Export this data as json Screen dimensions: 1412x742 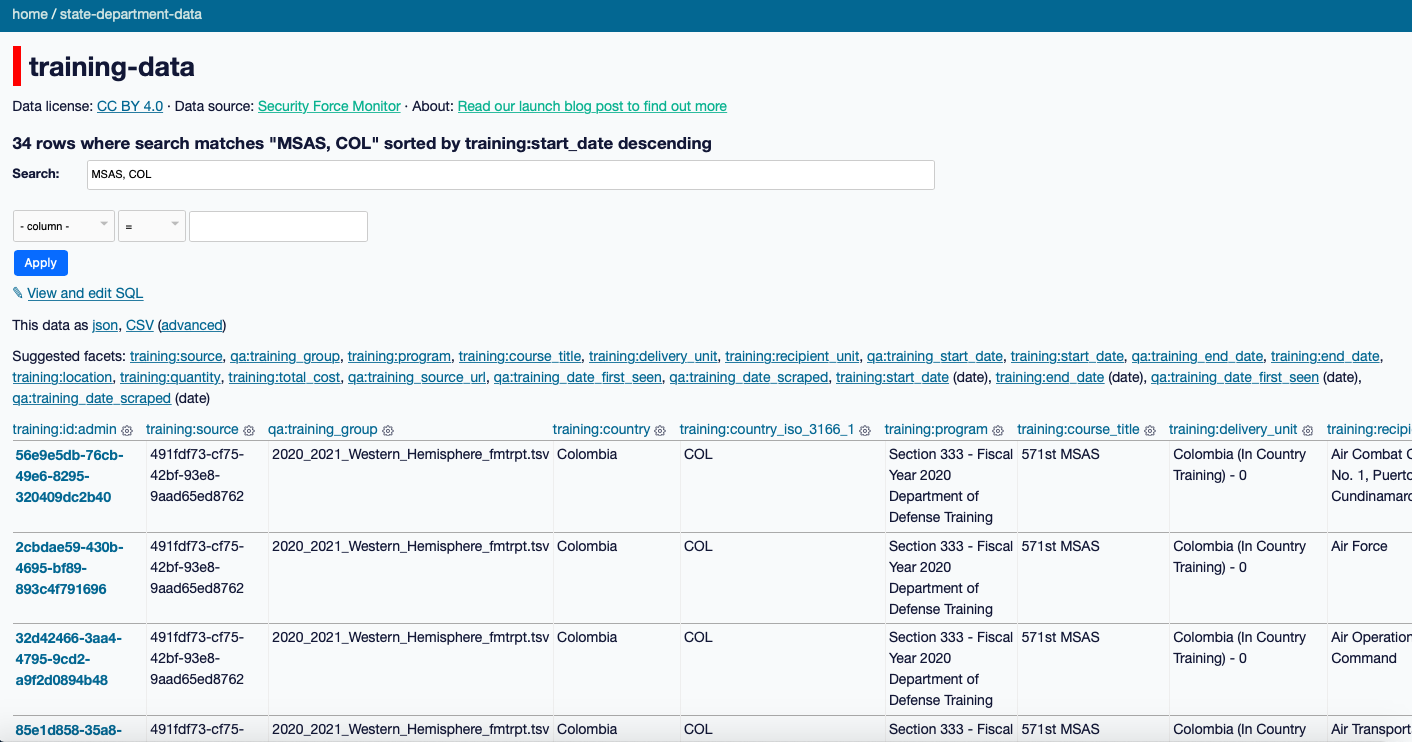click(x=105, y=325)
